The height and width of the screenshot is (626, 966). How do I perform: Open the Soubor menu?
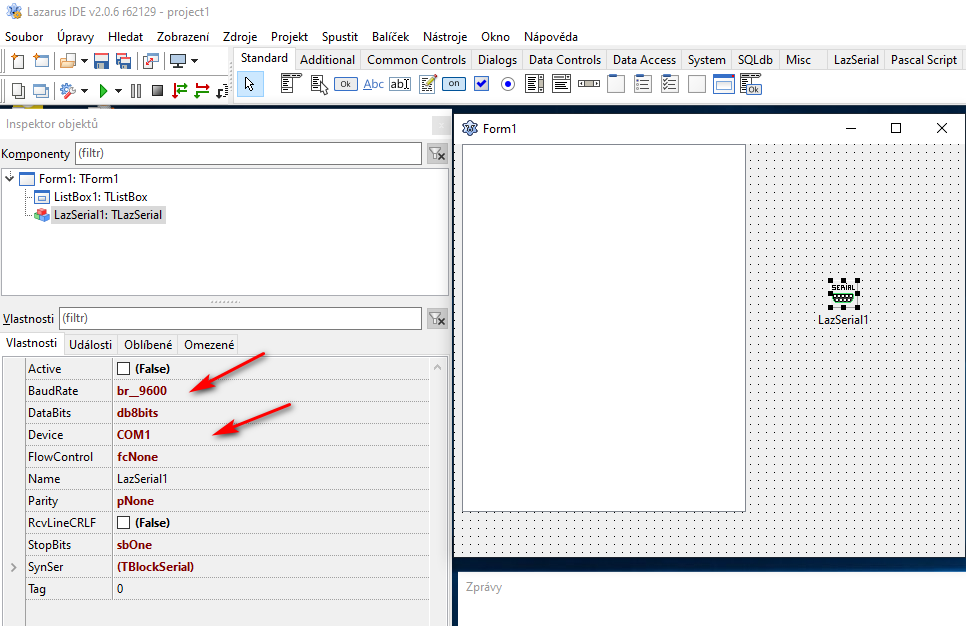(x=24, y=37)
